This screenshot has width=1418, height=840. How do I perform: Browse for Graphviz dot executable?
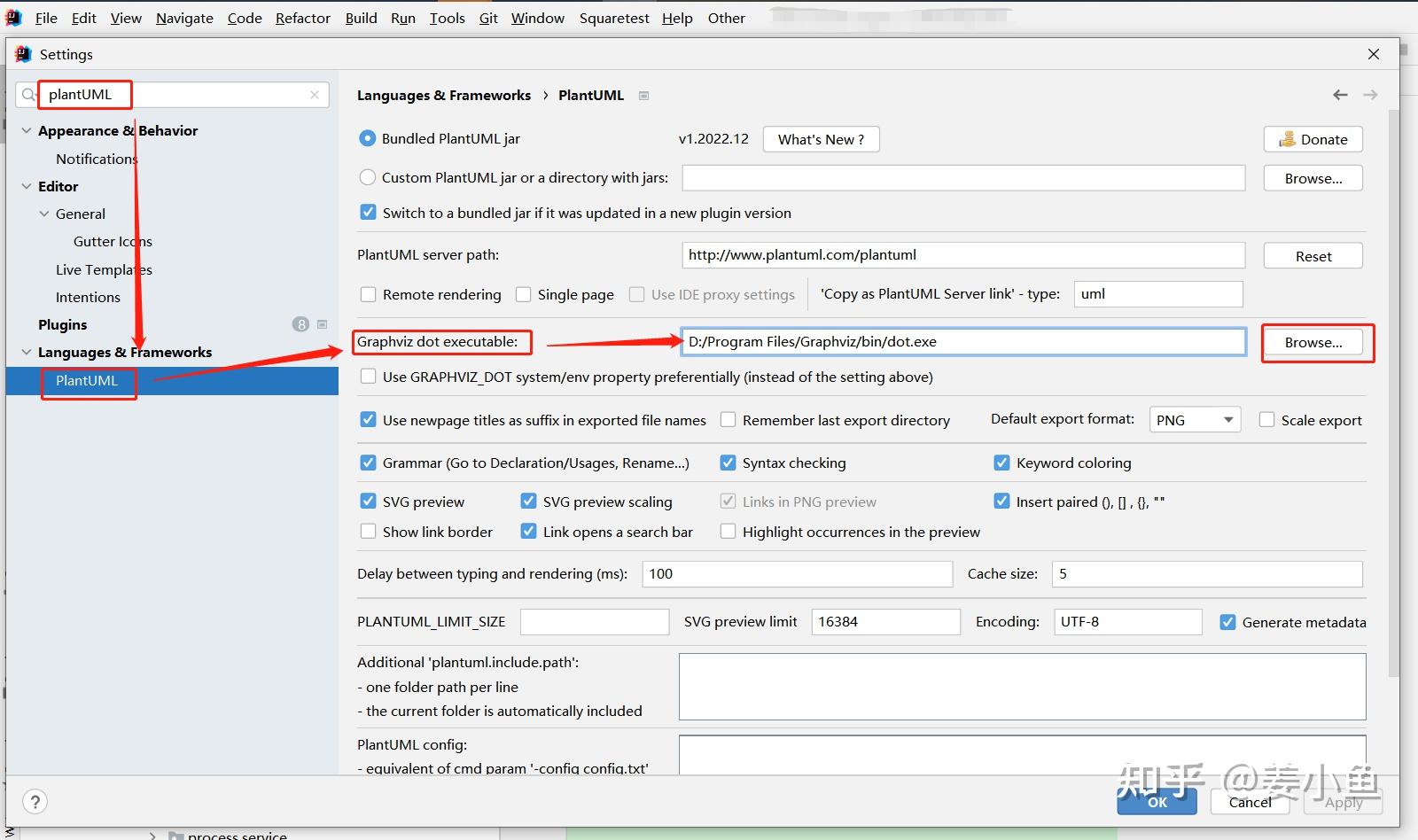click(1313, 342)
